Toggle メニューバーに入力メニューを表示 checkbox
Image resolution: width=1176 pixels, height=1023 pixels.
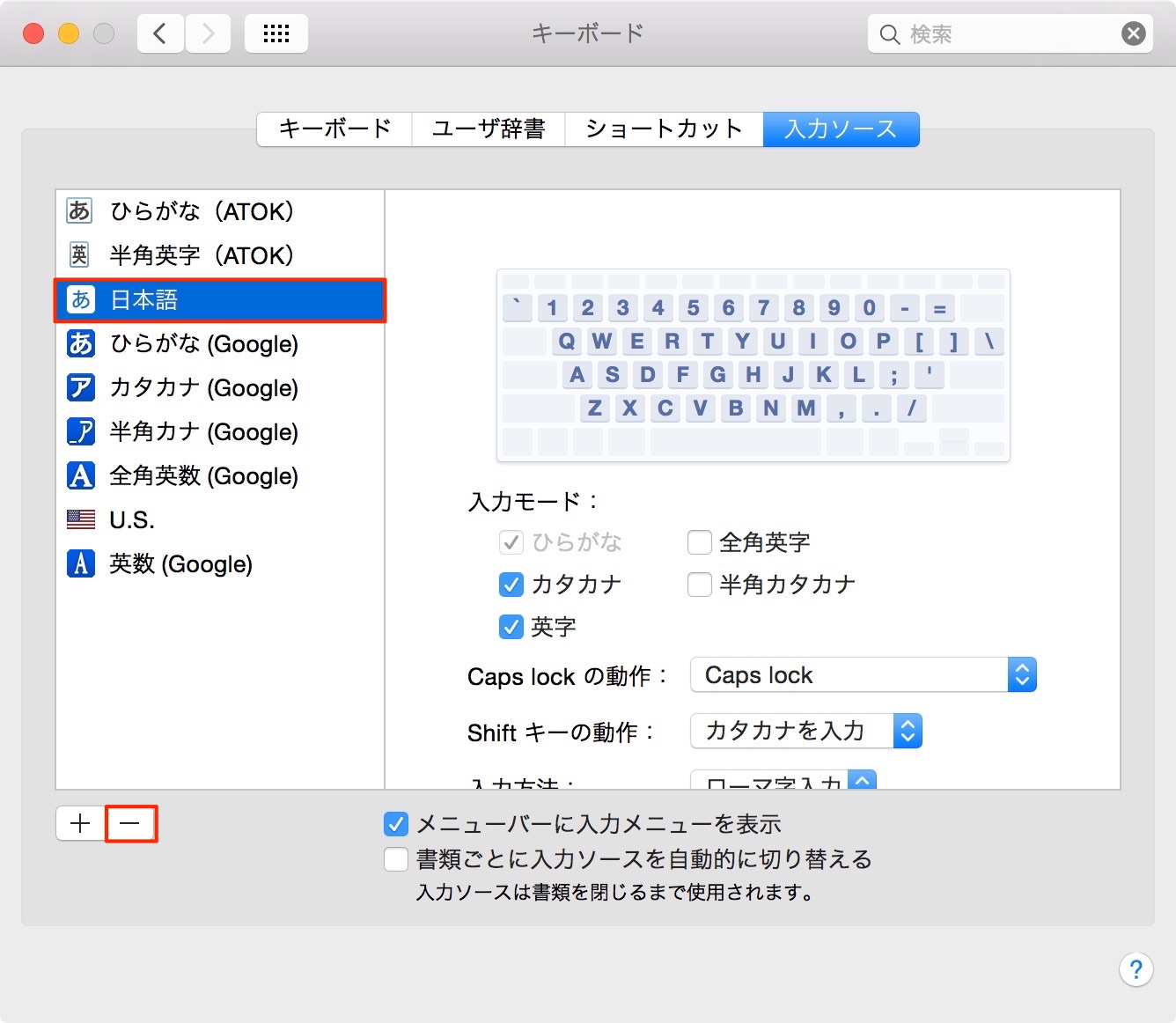[x=396, y=824]
